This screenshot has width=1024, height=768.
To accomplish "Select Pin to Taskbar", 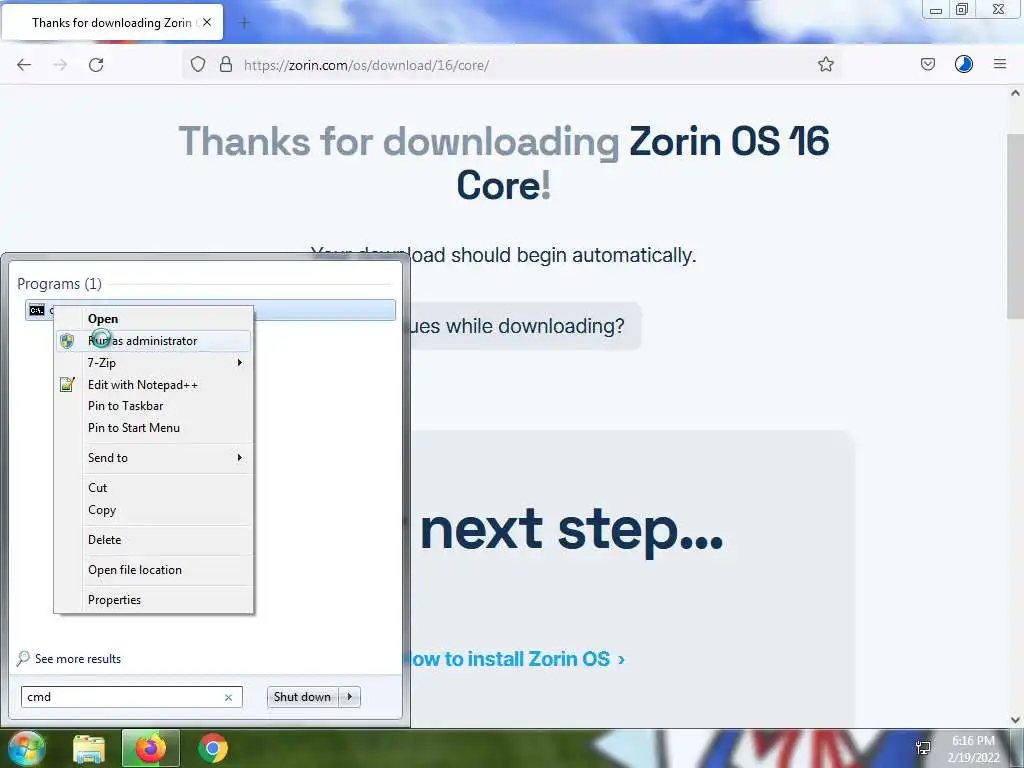I will click(x=153, y=406).
